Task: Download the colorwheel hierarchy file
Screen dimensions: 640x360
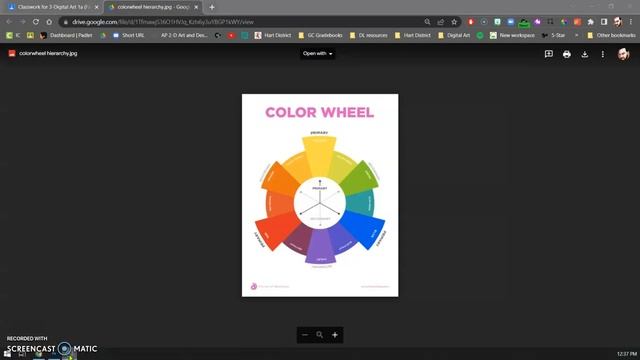Action: 584,54
